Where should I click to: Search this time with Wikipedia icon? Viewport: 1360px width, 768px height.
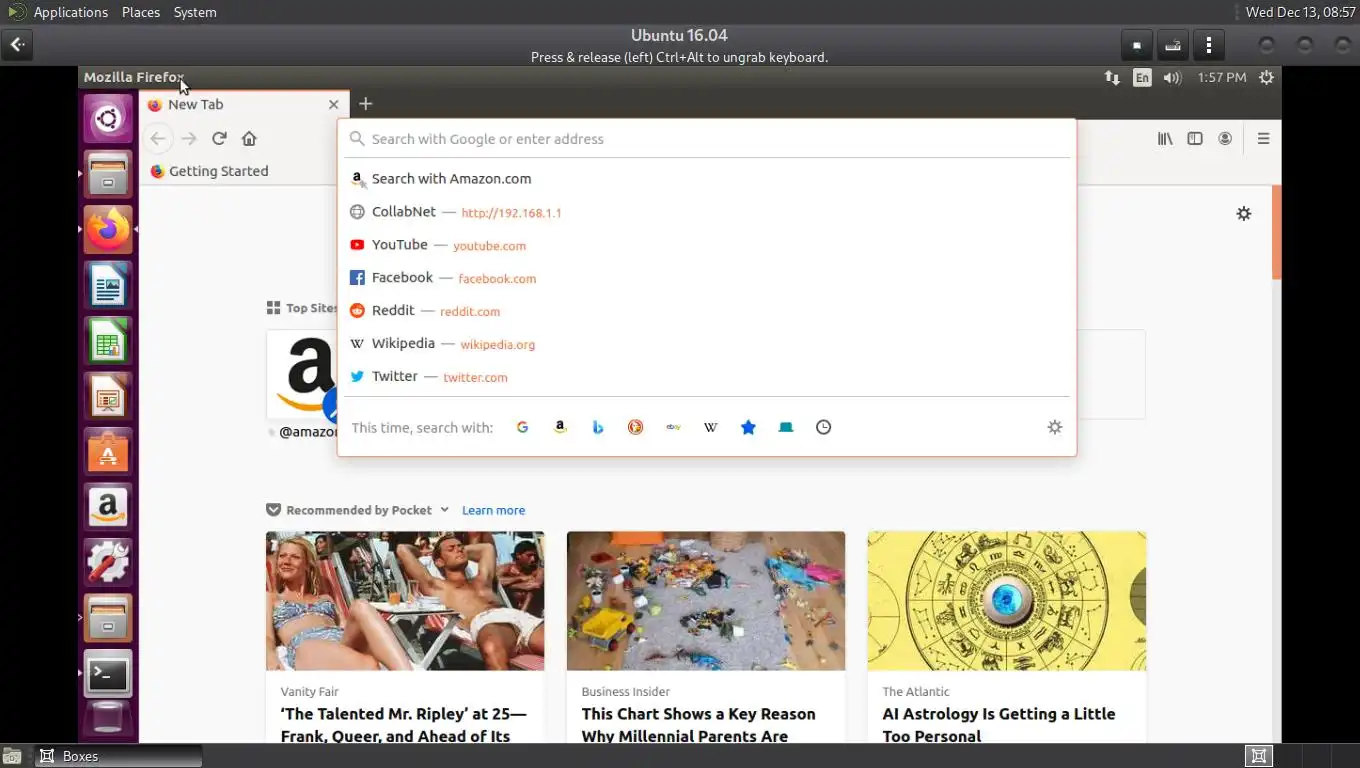coord(711,427)
